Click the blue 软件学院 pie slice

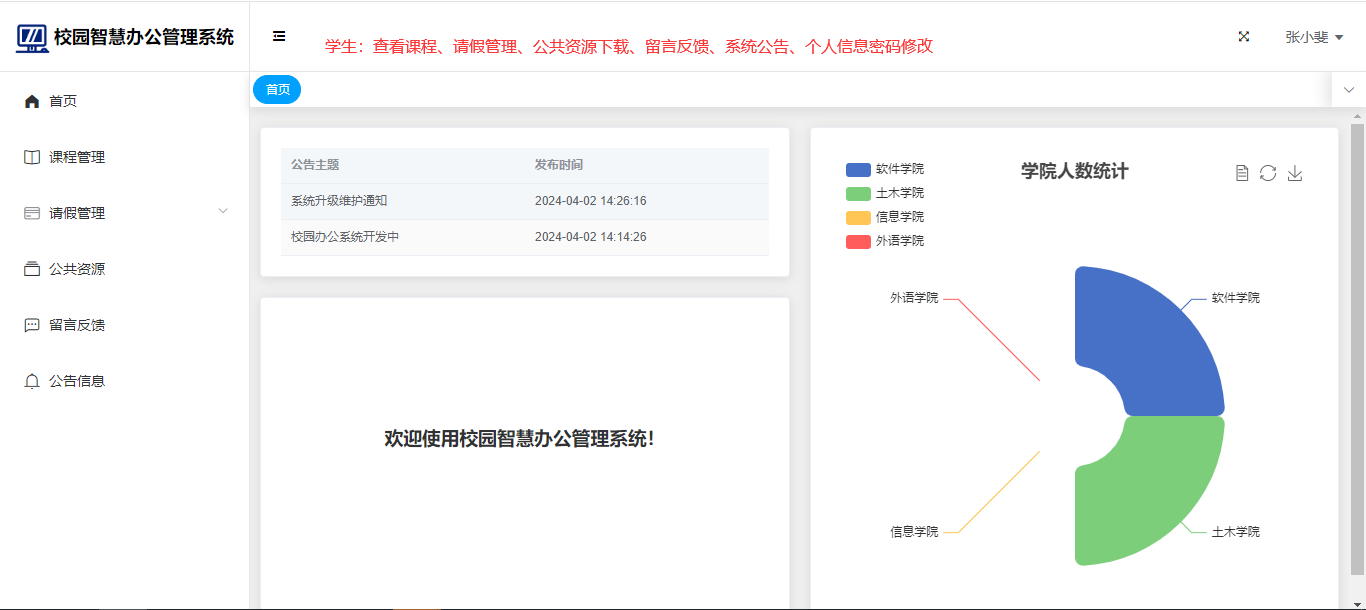tap(1150, 340)
